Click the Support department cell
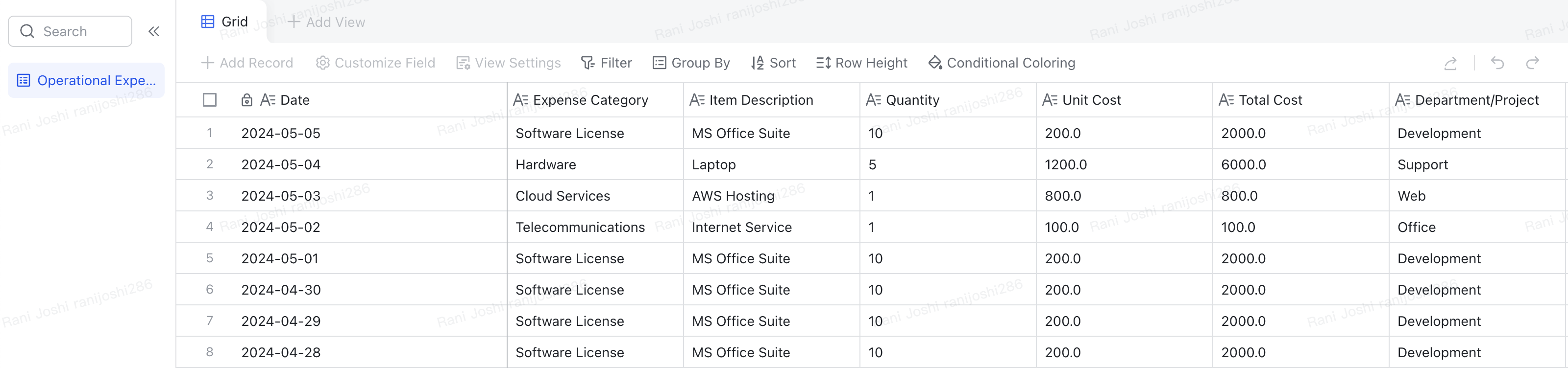This screenshot has width=1568, height=368. (x=1477, y=165)
